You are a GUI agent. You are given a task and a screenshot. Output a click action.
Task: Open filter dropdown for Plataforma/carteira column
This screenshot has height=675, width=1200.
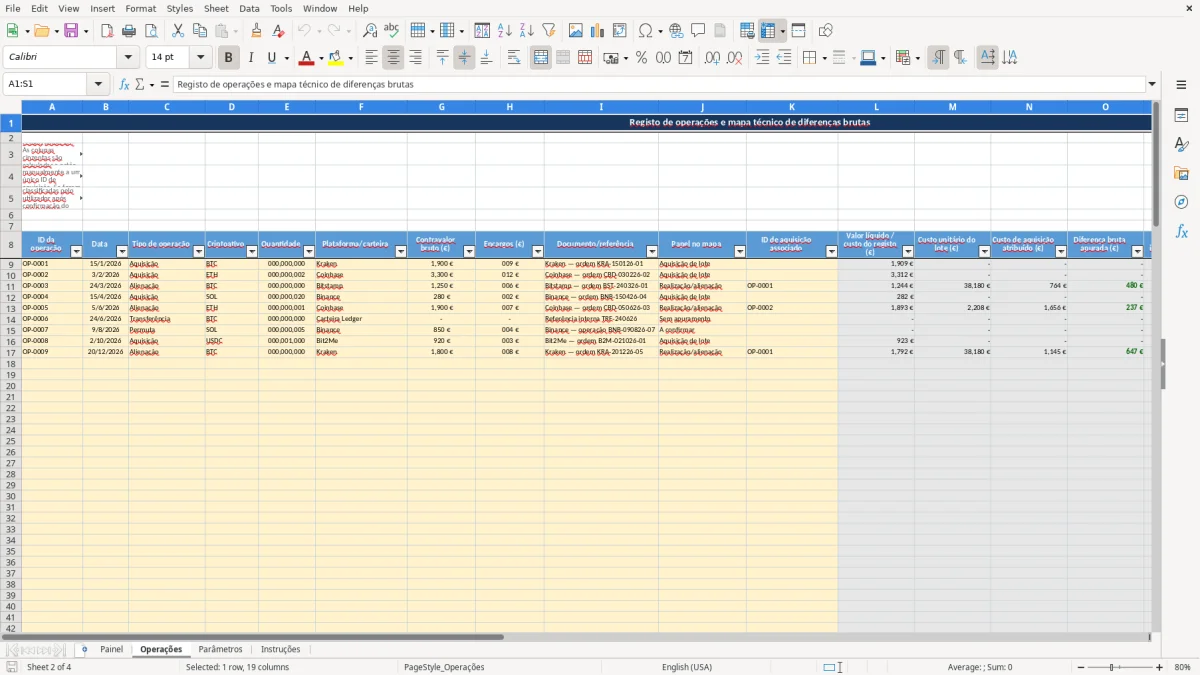pyautogui.click(x=400, y=252)
